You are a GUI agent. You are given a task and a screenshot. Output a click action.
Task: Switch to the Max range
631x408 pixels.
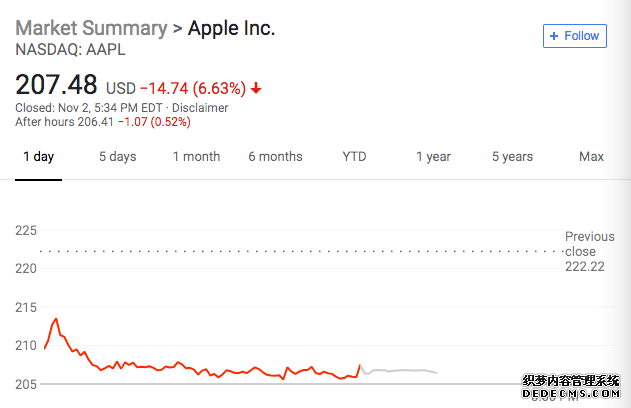(x=591, y=157)
